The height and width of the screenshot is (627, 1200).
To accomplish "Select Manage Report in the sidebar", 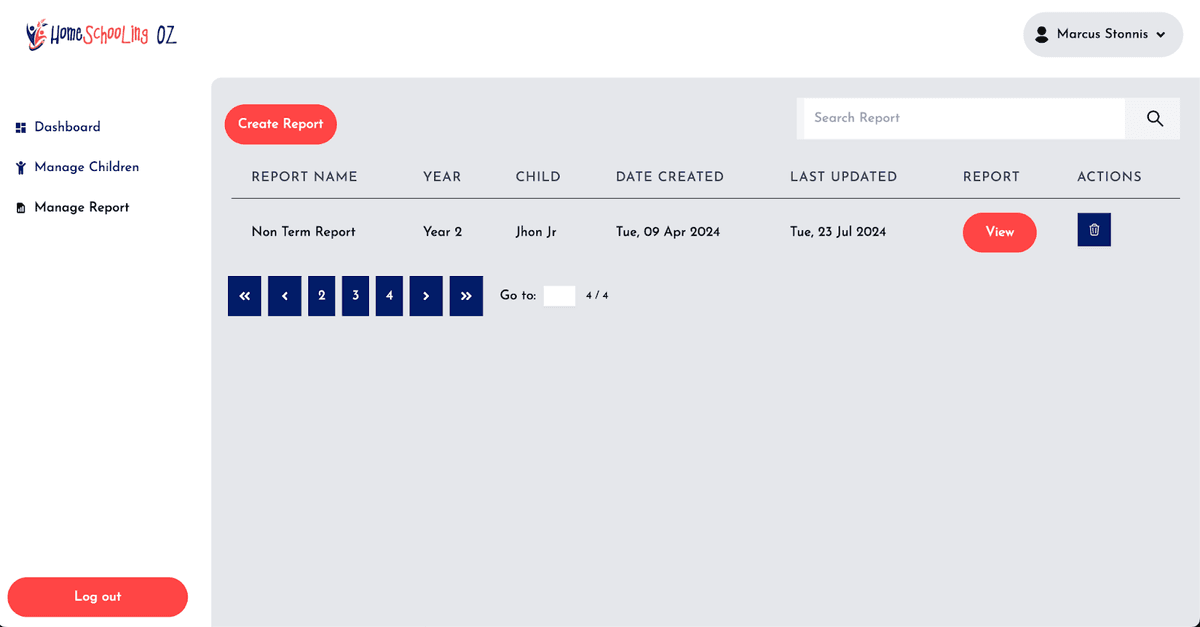I will tap(81, 207).
